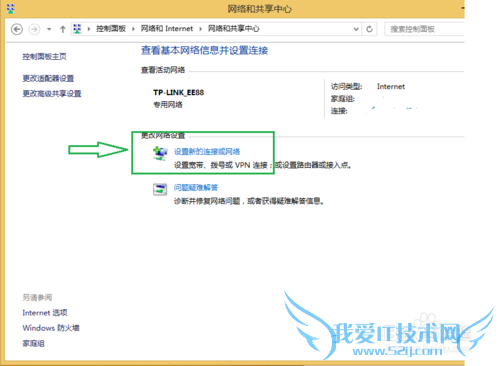Image resolution: width=500 pixels, height=366 pixels.
Task: Open Internet 选项 link
Action: 45,313
